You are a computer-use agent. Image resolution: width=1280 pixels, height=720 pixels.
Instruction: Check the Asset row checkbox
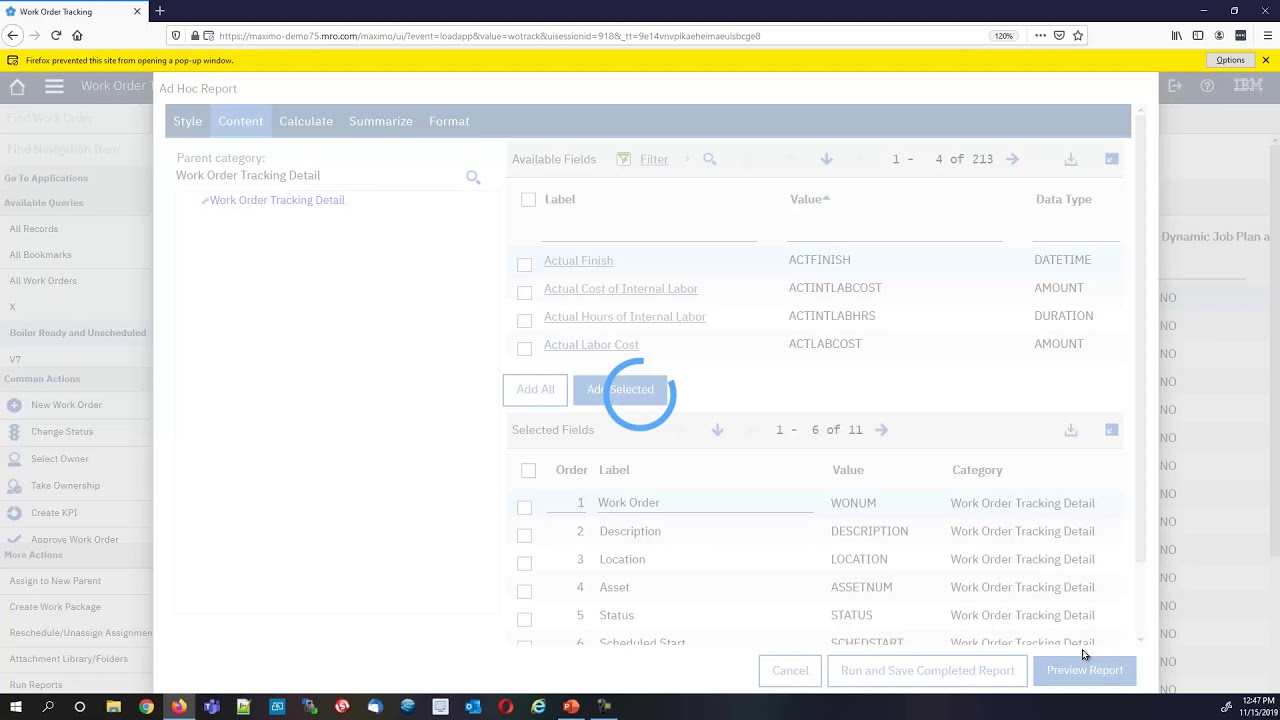(524, 591)
